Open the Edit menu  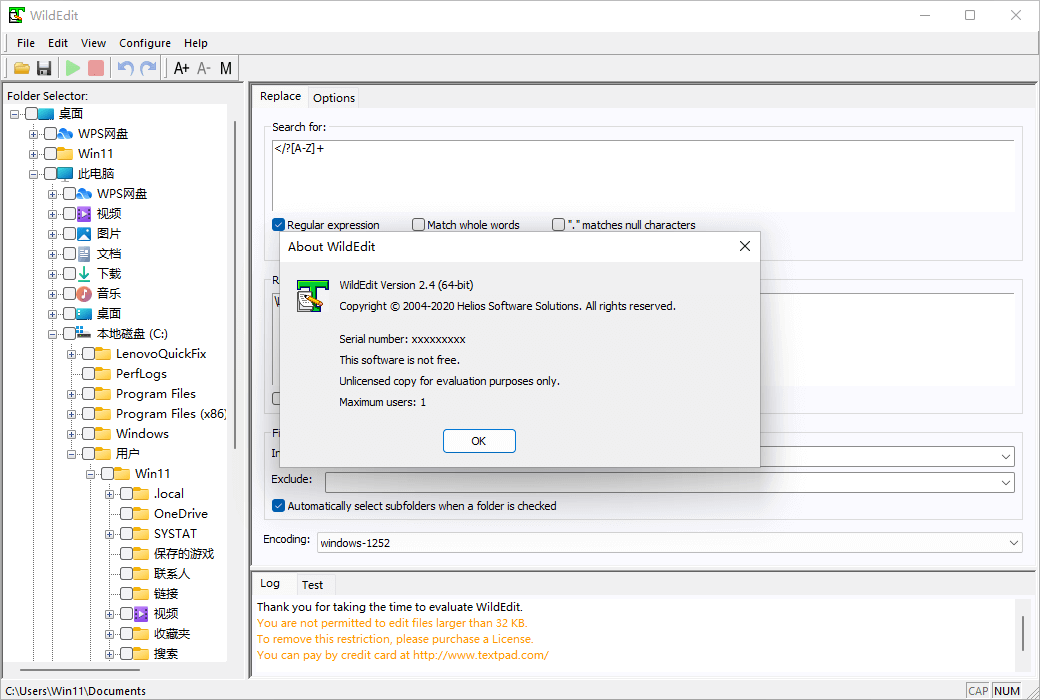pos(58,43)
